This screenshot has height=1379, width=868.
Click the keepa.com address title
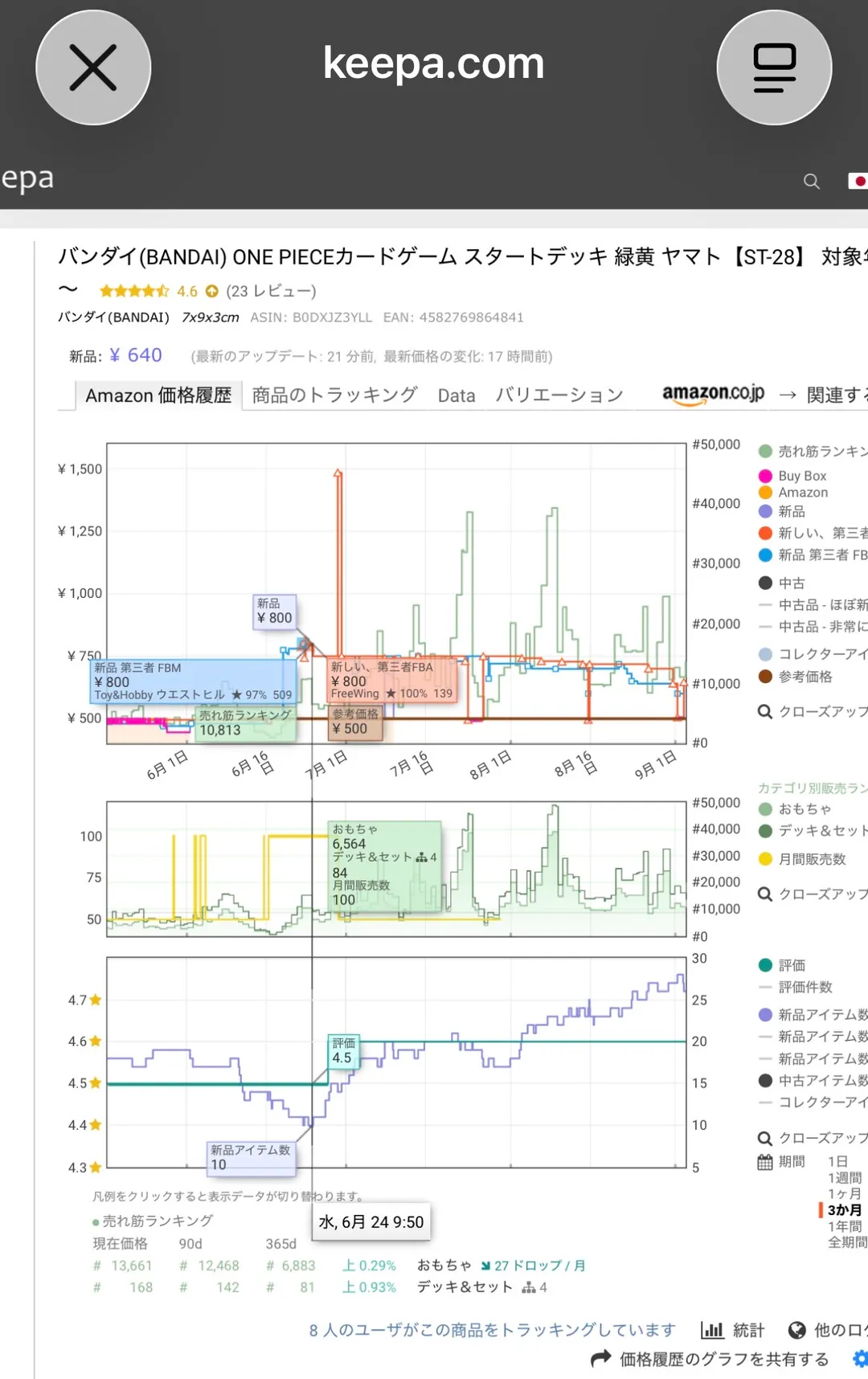coord(434,63)
